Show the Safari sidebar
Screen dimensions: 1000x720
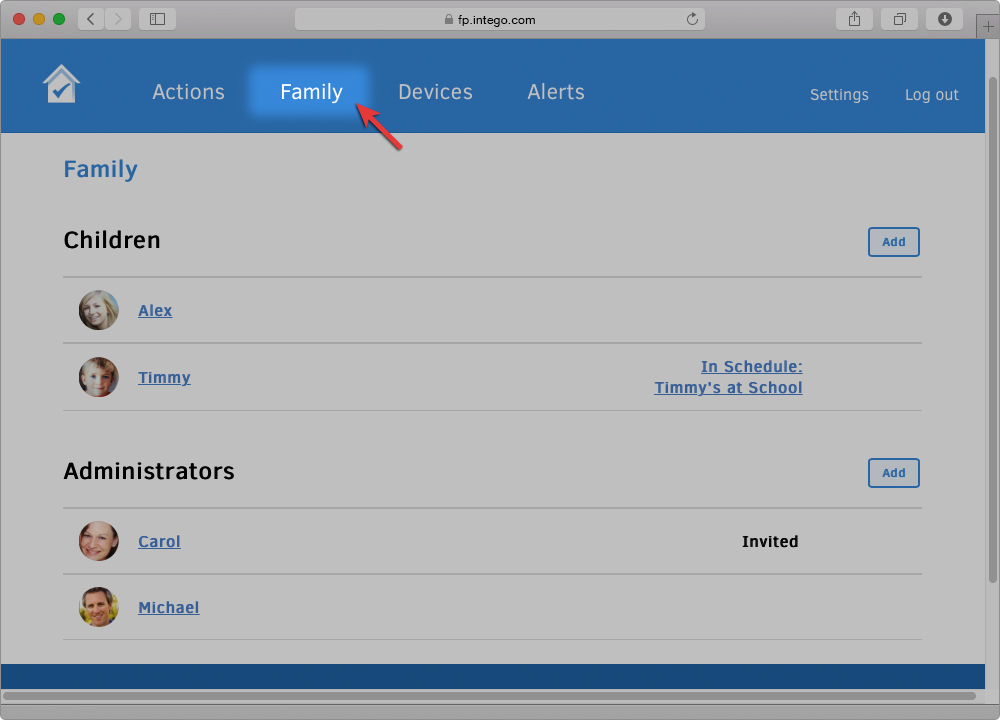pos(158,19)
